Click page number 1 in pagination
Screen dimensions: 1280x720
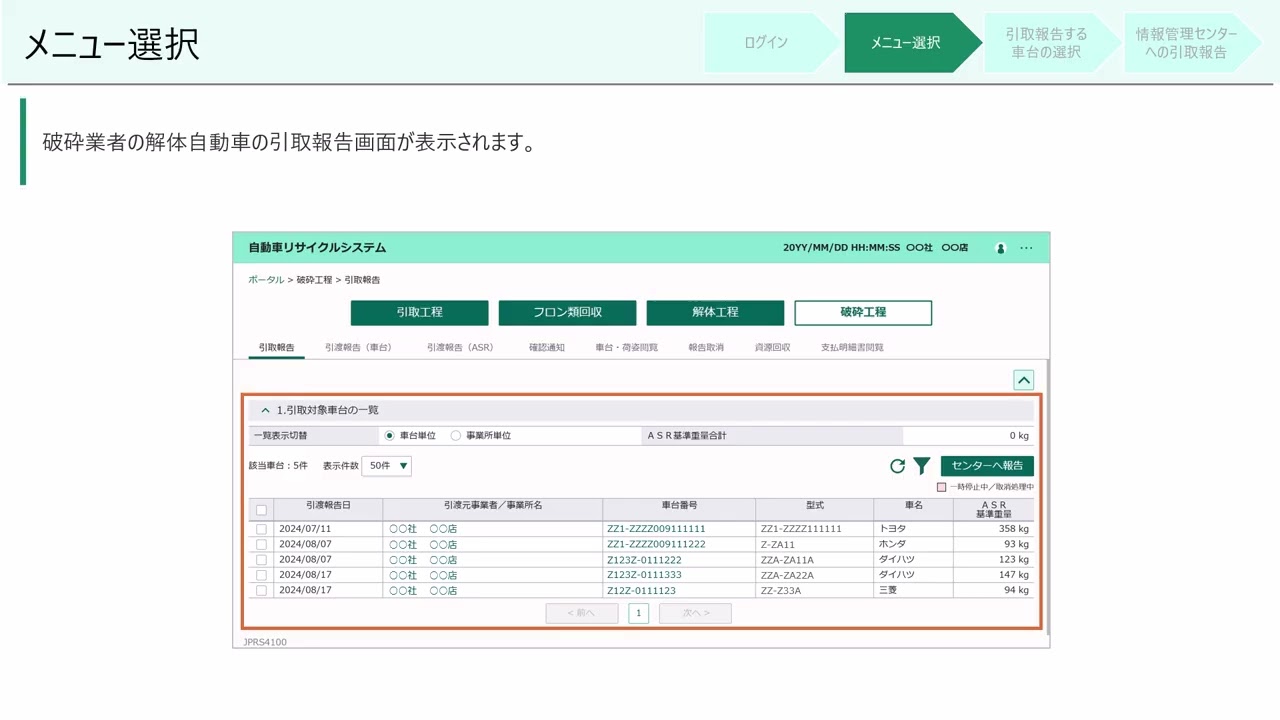[639, 613]
